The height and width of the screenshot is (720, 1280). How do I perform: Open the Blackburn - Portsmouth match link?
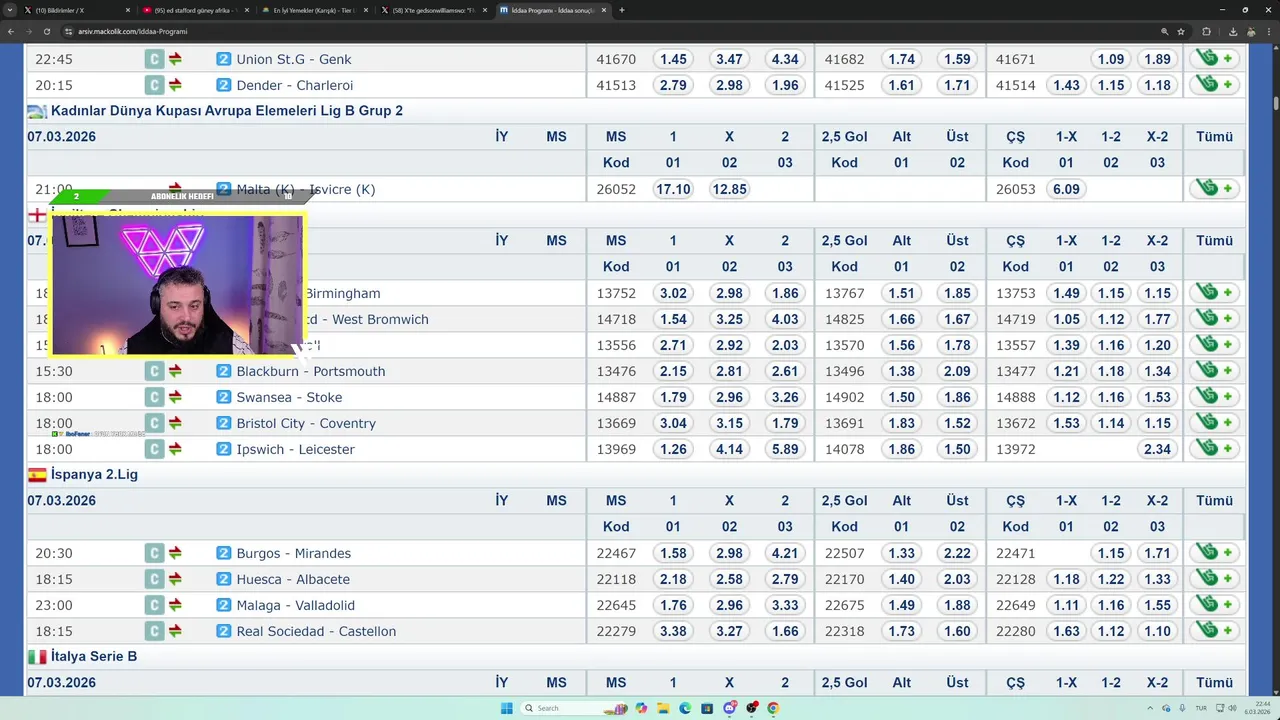pos(311,371)
